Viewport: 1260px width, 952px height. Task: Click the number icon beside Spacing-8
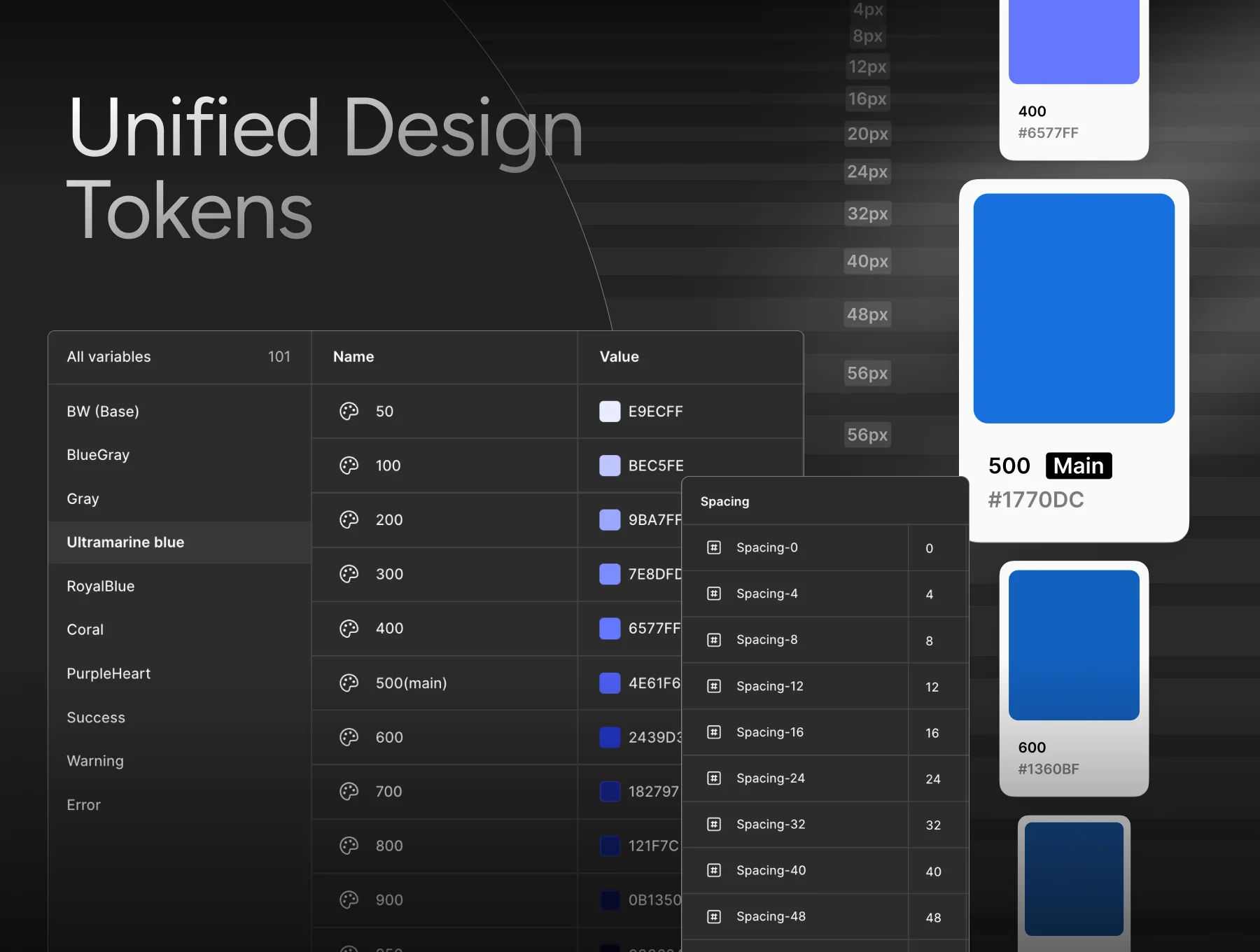714,640
